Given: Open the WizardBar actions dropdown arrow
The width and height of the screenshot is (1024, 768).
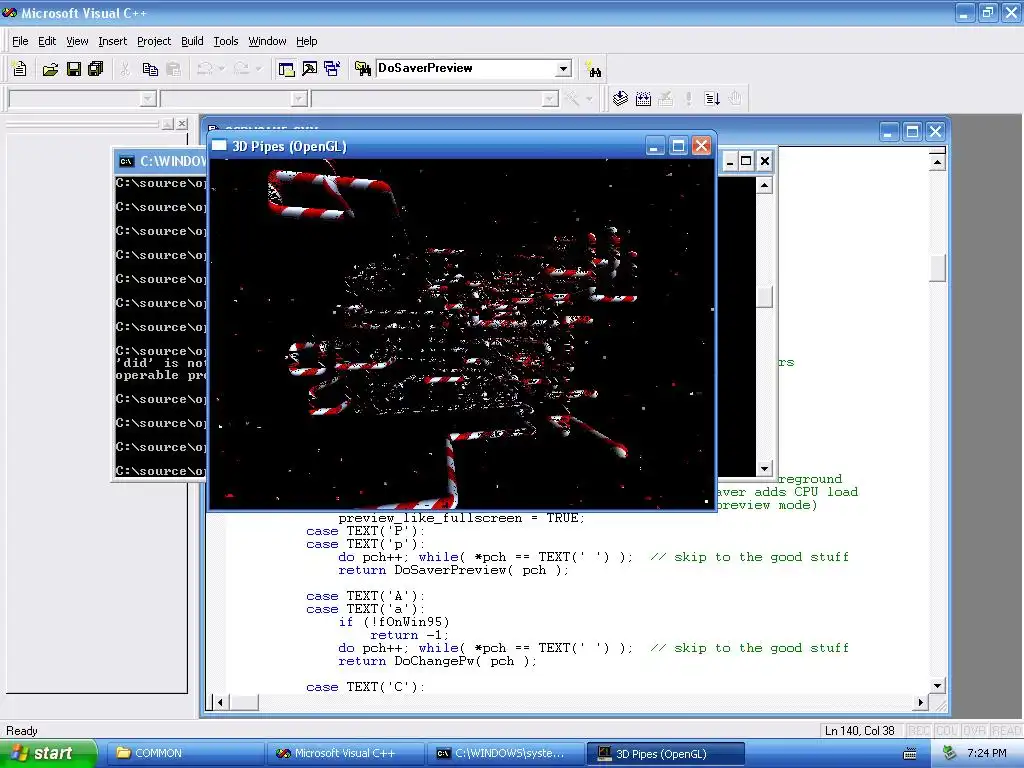Looking at the screenshot, I should point(589,99).
